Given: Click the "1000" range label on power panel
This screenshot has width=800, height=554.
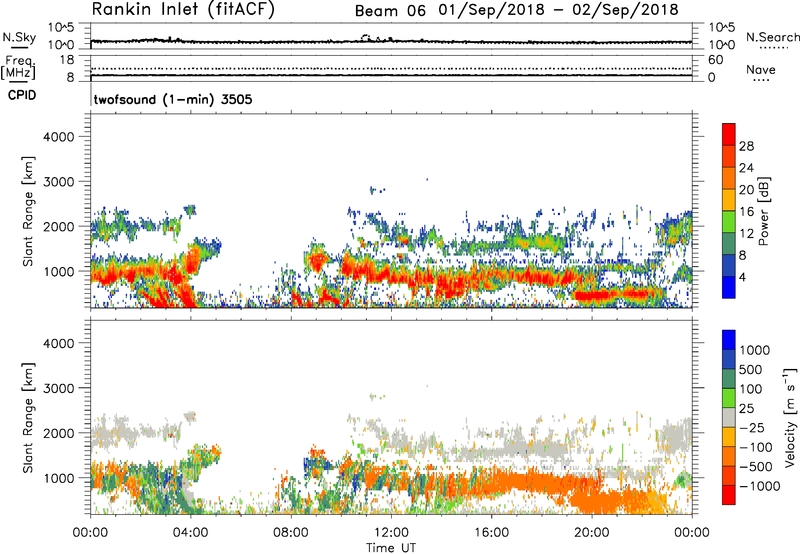Looking at the screenshot, I should pos(58,271).
